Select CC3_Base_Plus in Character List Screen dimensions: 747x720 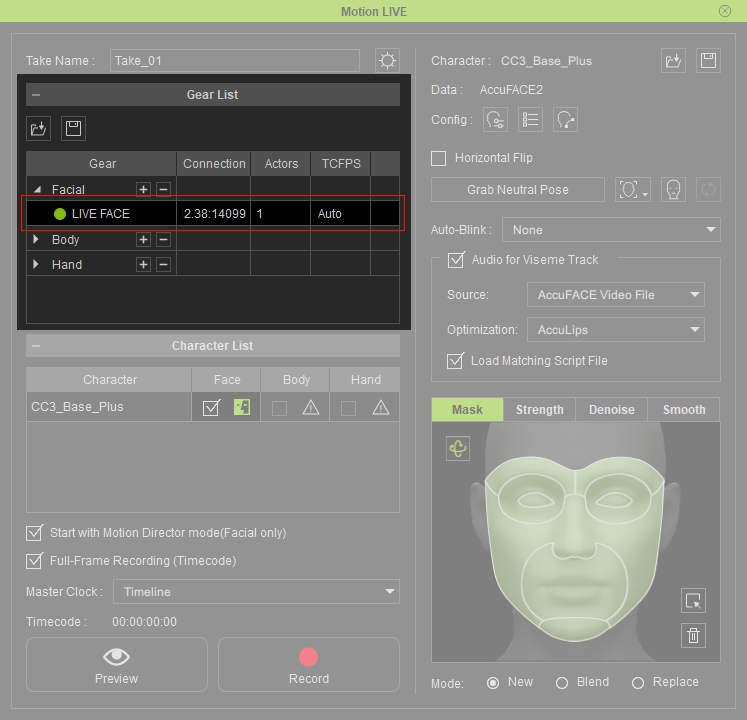point(109,407)
